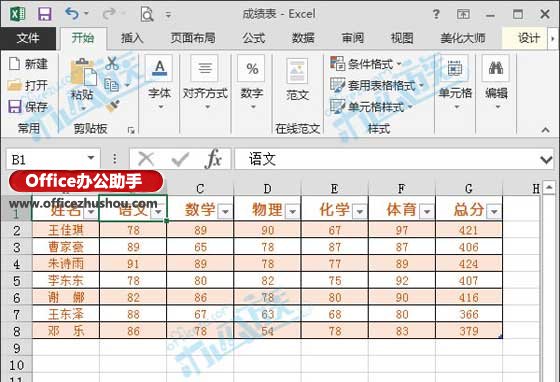This screenshot has width=560, height=382.
Task: Open ribbon display options
Action: point(463,14)
